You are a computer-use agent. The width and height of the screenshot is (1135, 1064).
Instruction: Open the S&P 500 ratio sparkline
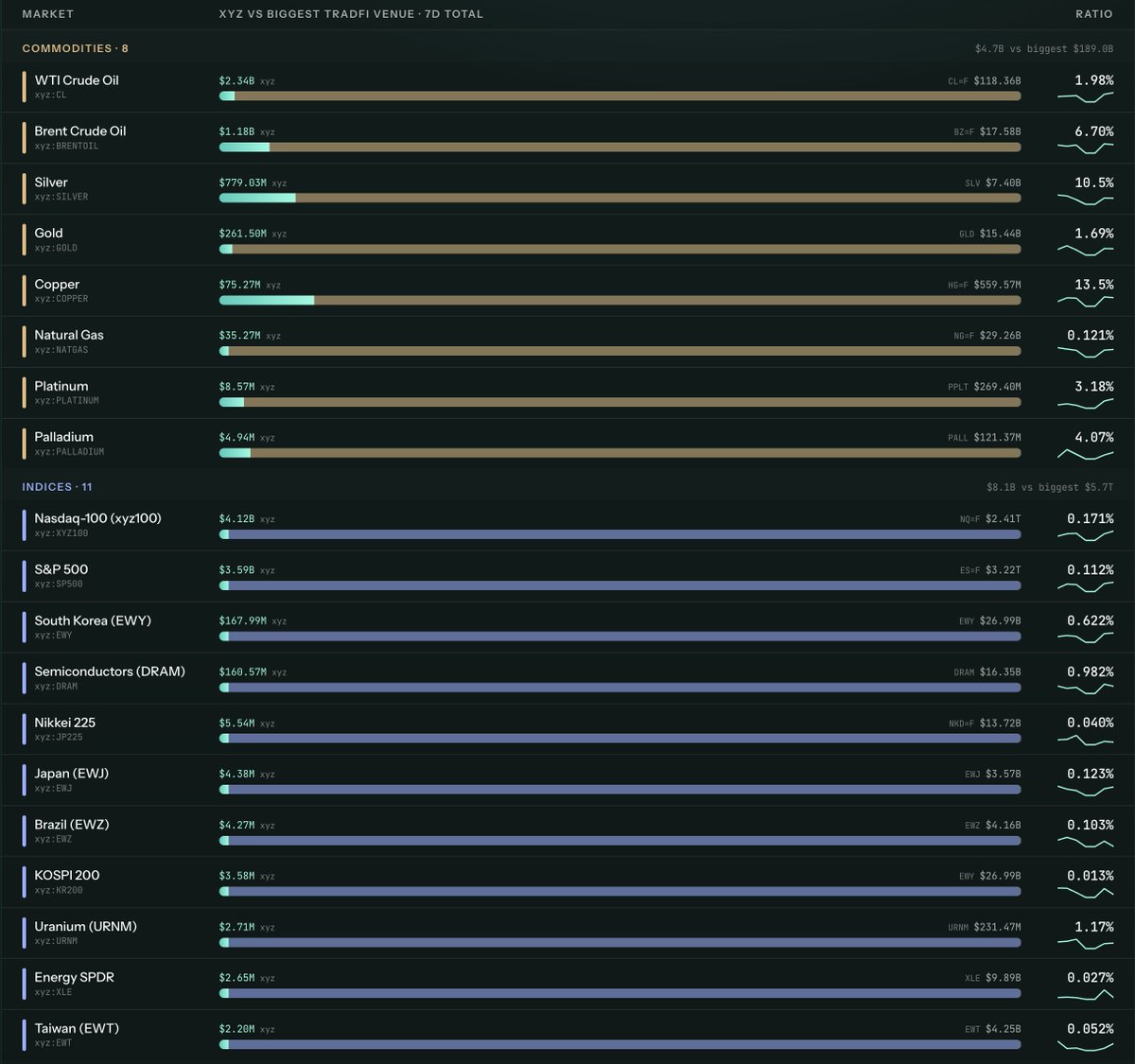click(x=1086, y=587)
